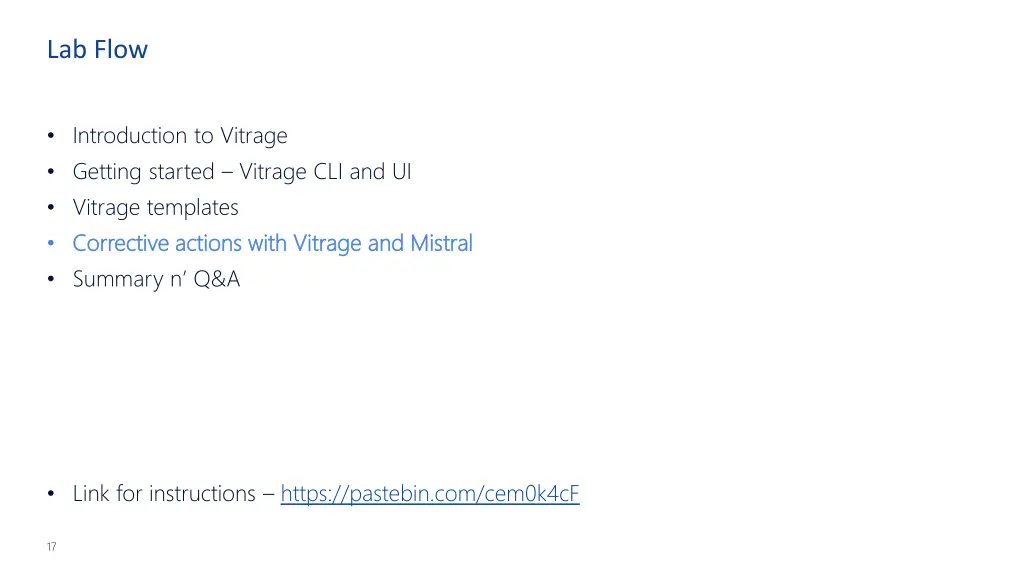Open the pastebin.com instructions link
This screenshot has height=576, width=1024.
[x=430, y=494]
